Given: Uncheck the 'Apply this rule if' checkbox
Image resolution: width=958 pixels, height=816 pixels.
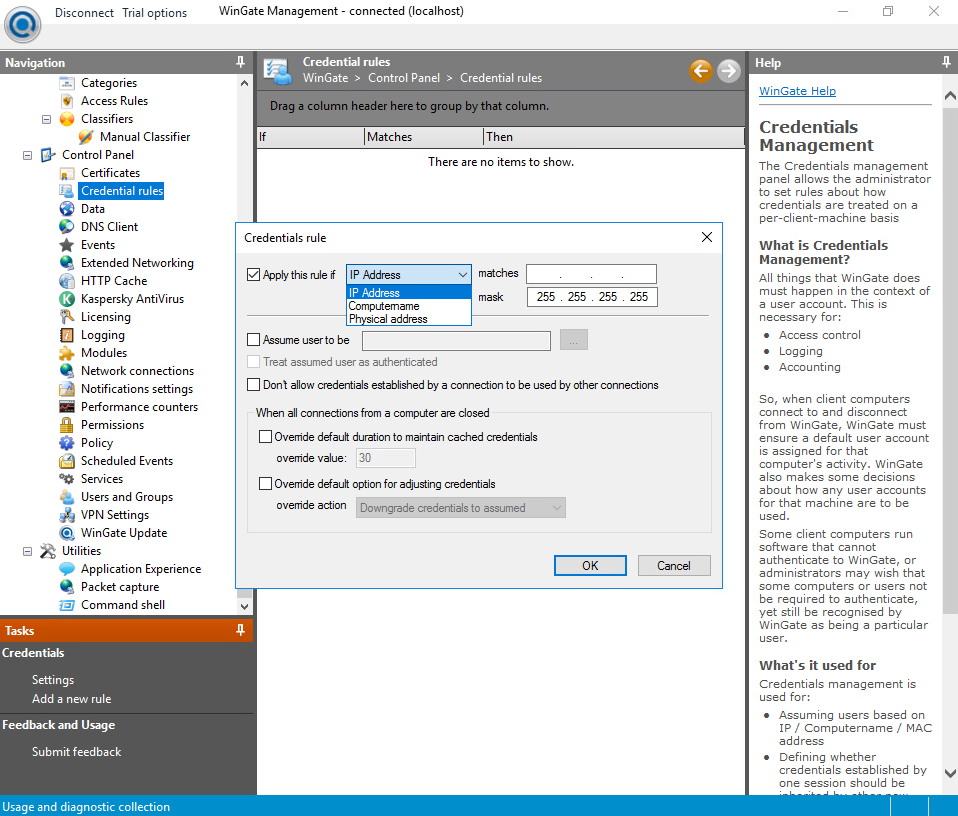Looking at the screenshot, I should pyautogui.click(x=253, y=274).
